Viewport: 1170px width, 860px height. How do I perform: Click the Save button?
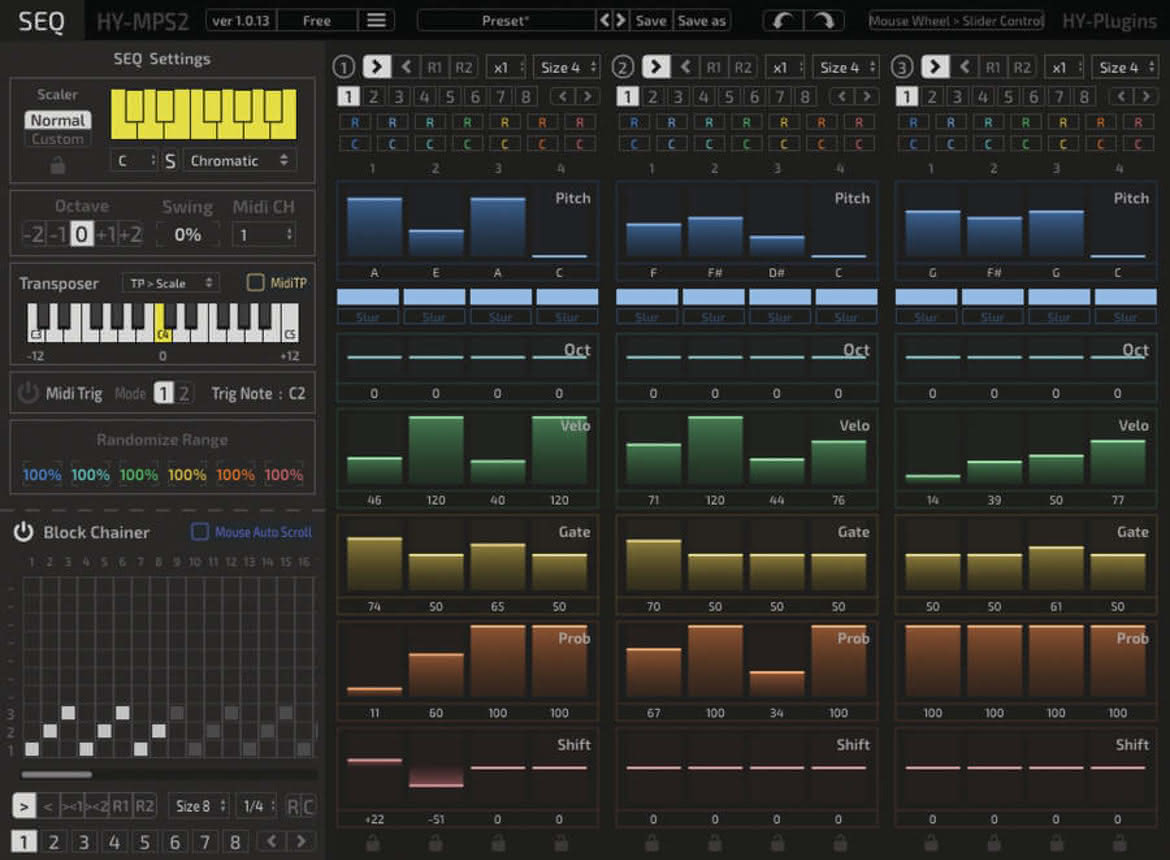click(651, 20)
